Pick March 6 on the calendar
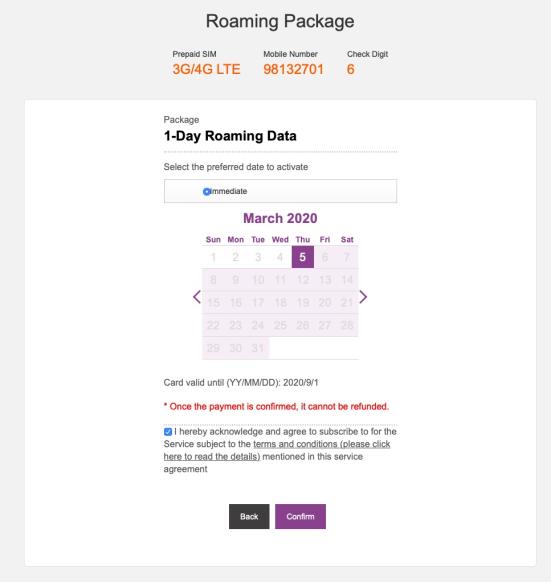The image size is (551, 582). click(325, 257)
